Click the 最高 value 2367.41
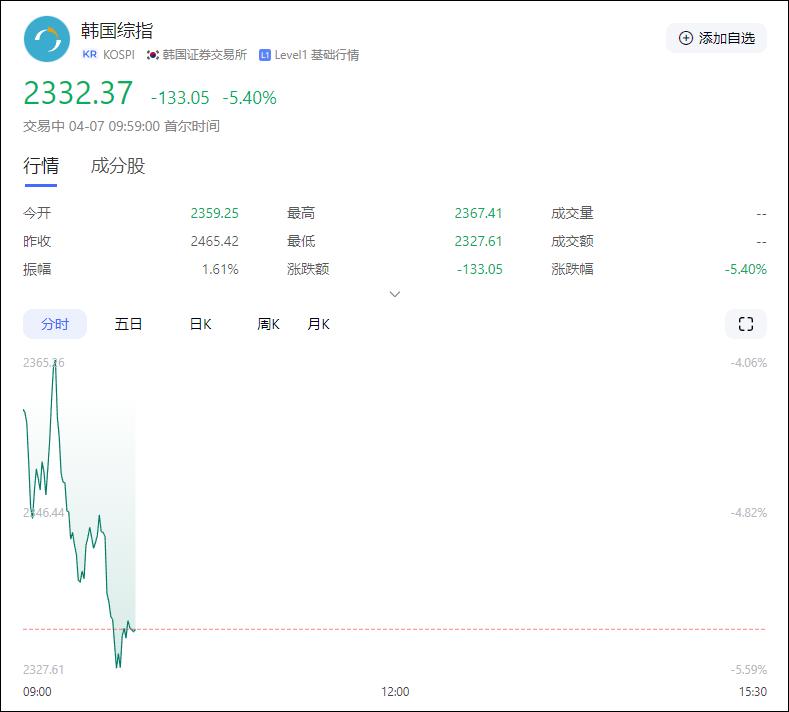This screenshot has height=712, width=789. click(478, 213)
